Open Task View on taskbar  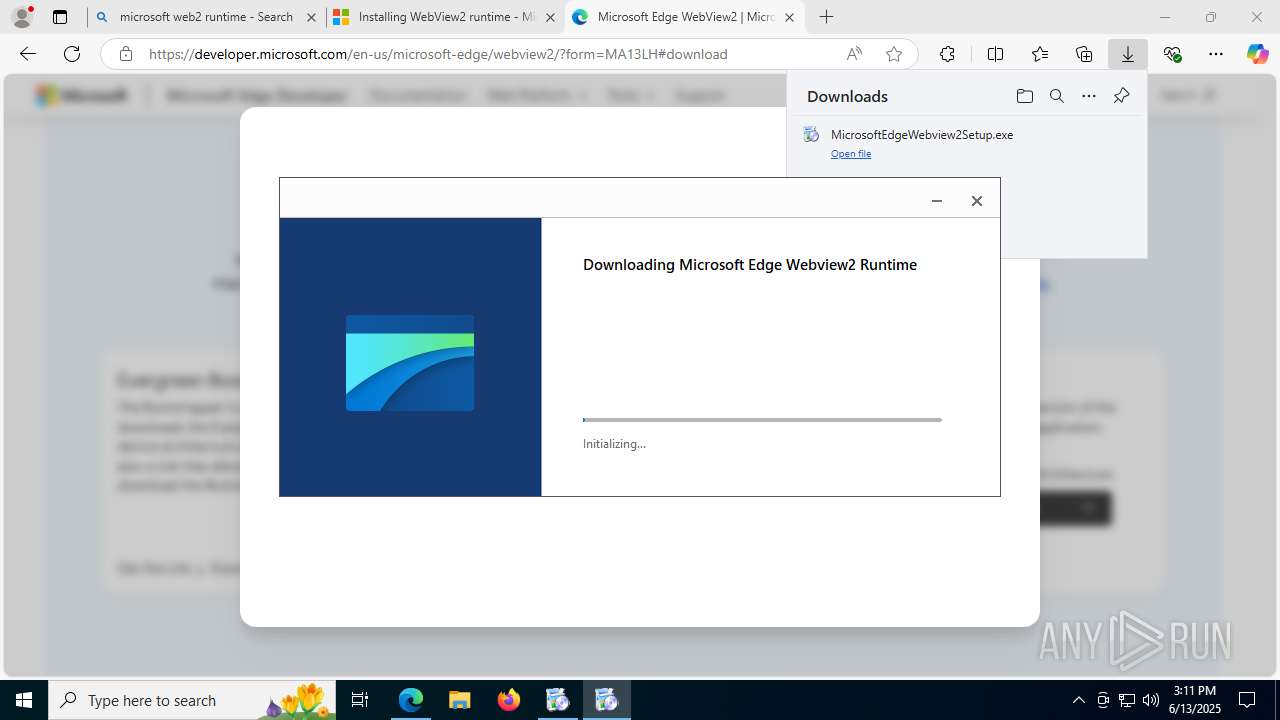coord(361,700)
